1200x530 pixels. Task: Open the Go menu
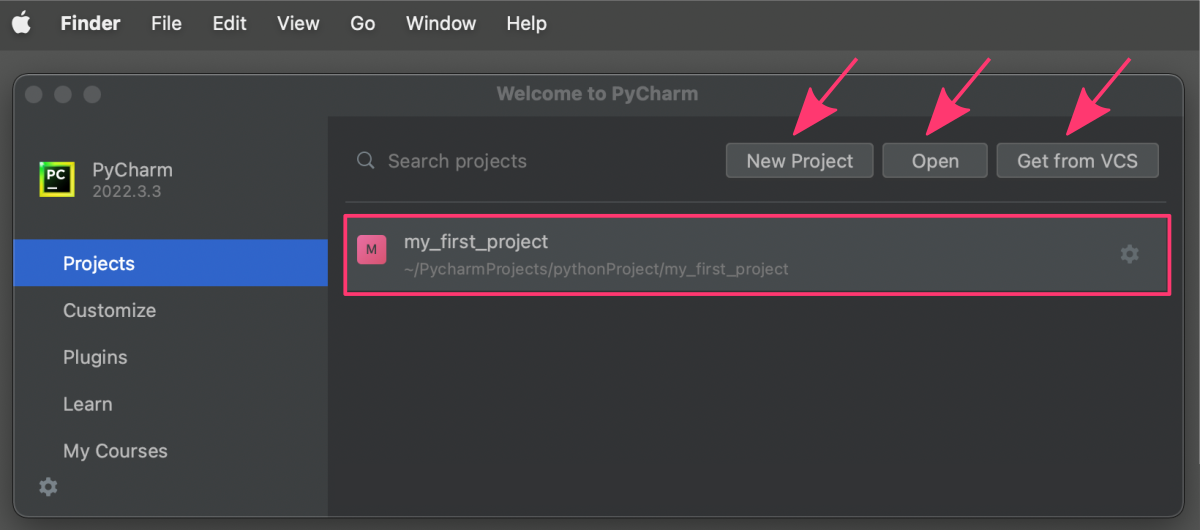(362, 23)
